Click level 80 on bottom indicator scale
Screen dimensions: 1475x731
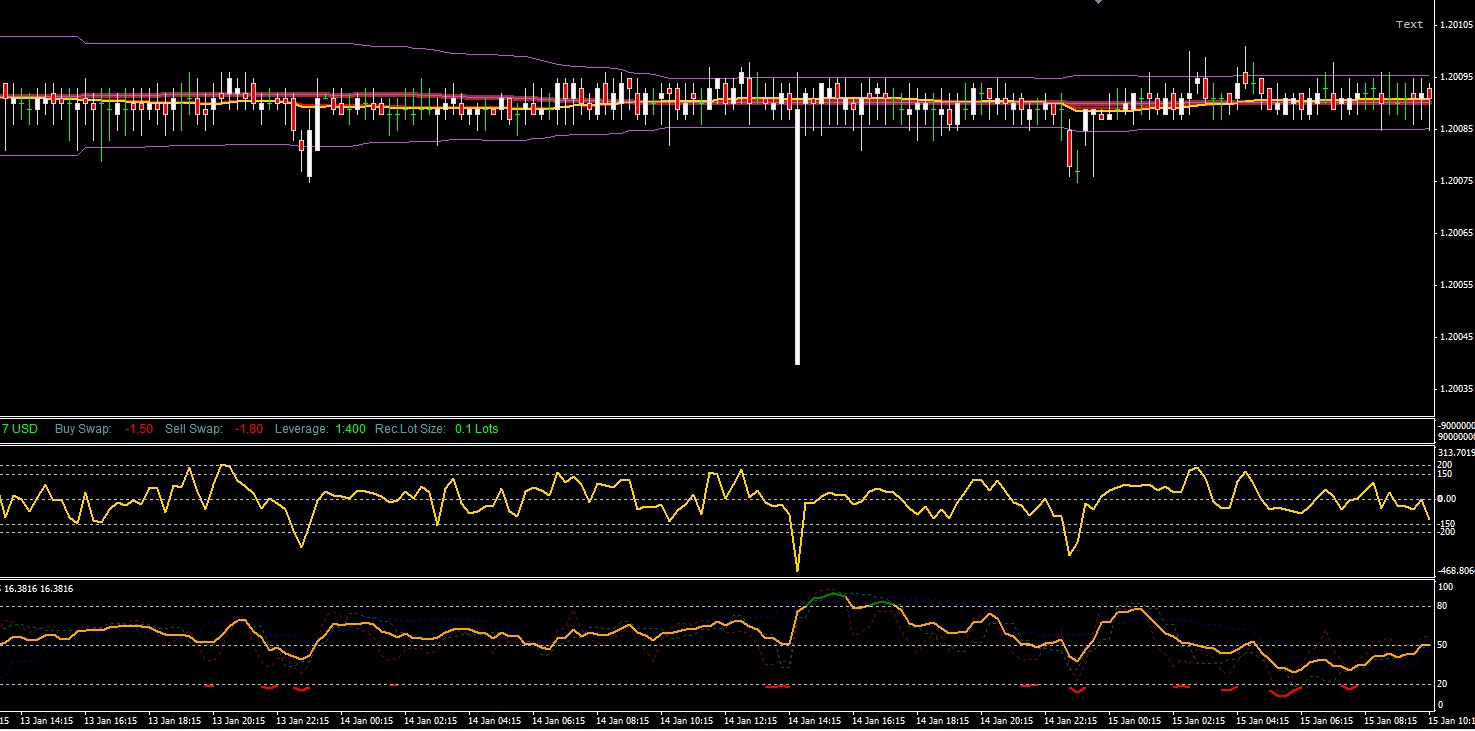tap(1443, 606)
